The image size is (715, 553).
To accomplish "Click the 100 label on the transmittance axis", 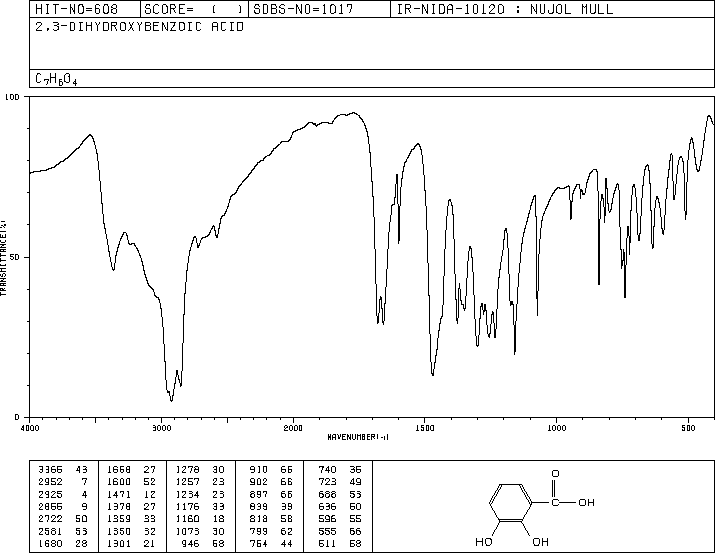I will pyautogui.click(x=12, y=97).
